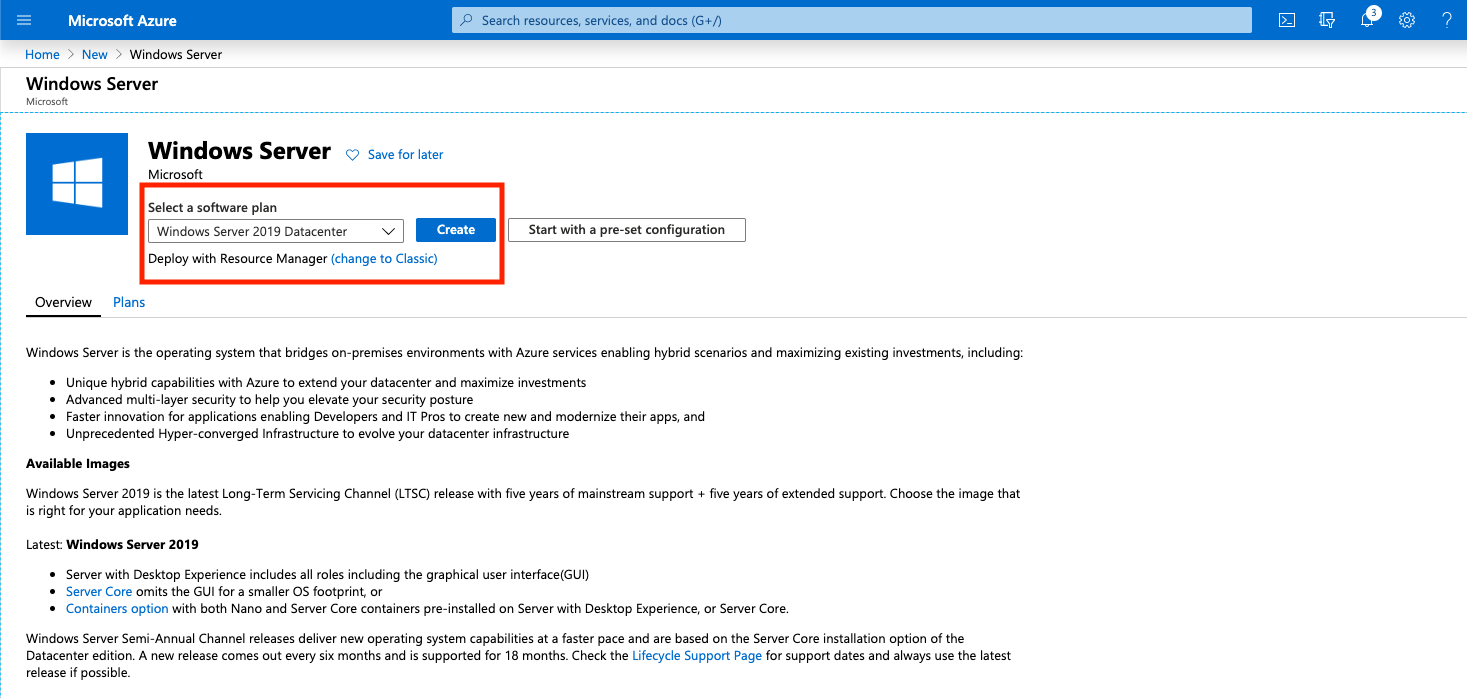Click the Help question mark icon

point(1446,20)
